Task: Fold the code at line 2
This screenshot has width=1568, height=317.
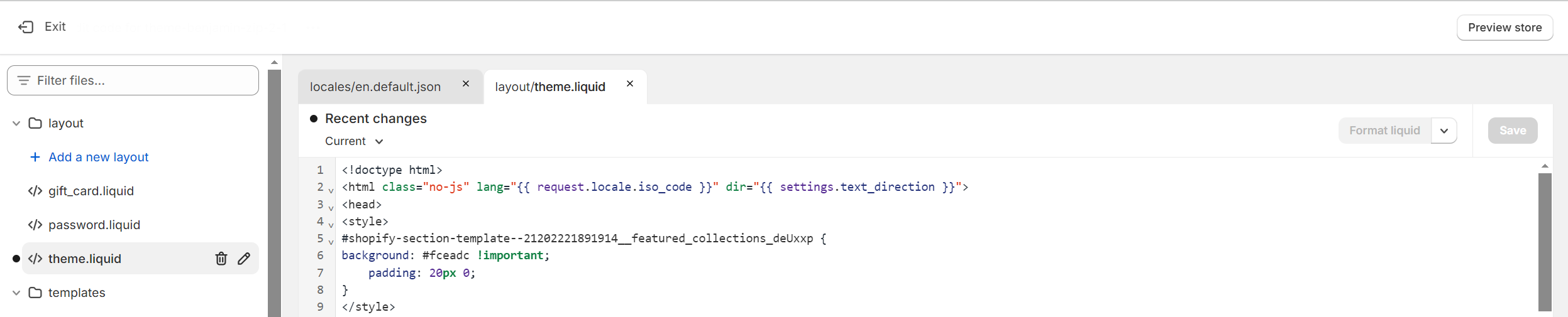Action: [331, 191]
